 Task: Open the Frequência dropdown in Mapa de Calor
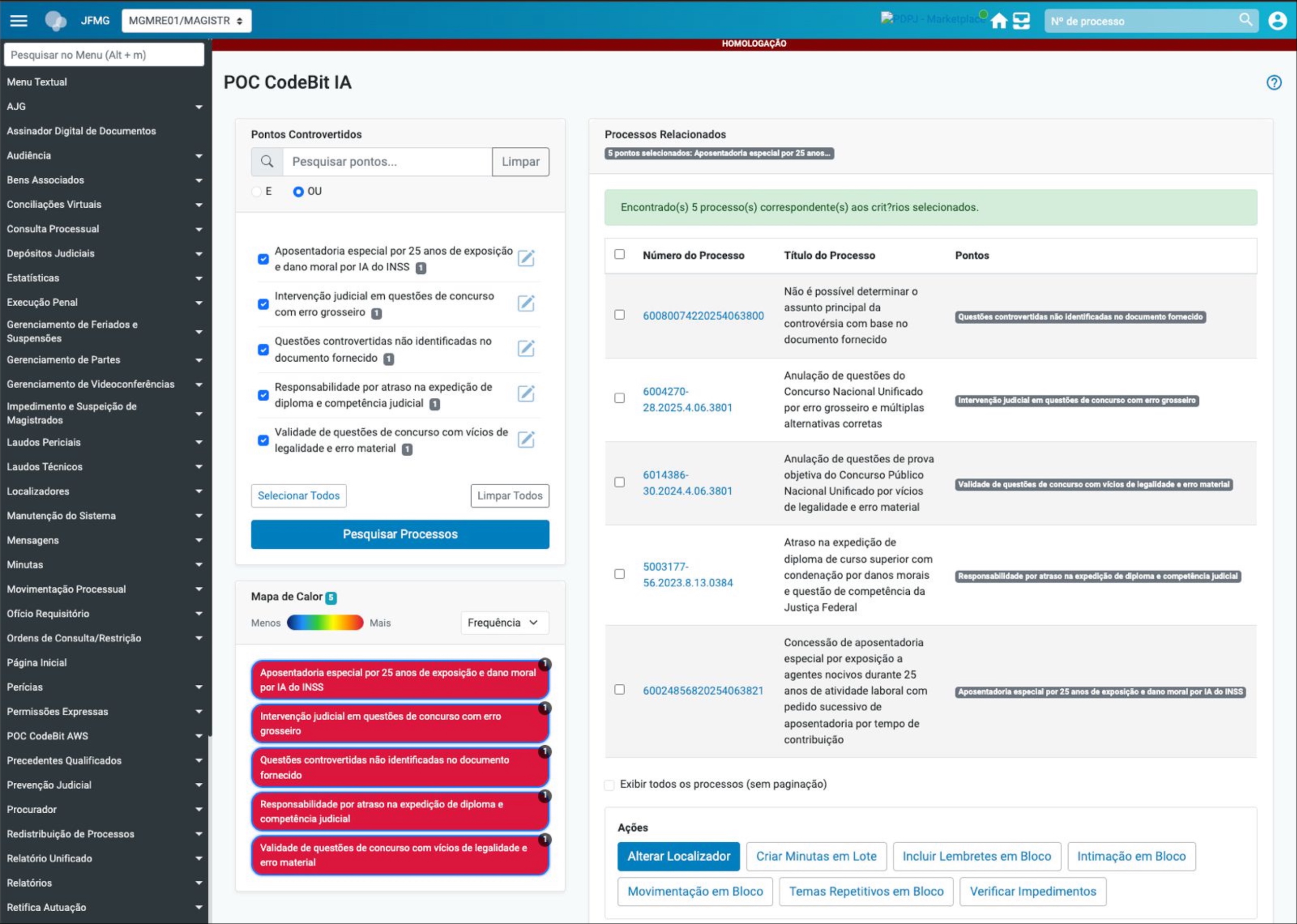(504, 623)
